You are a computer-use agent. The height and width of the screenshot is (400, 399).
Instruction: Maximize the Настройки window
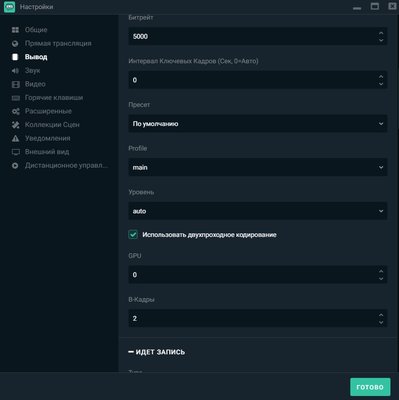pos(375,6)
